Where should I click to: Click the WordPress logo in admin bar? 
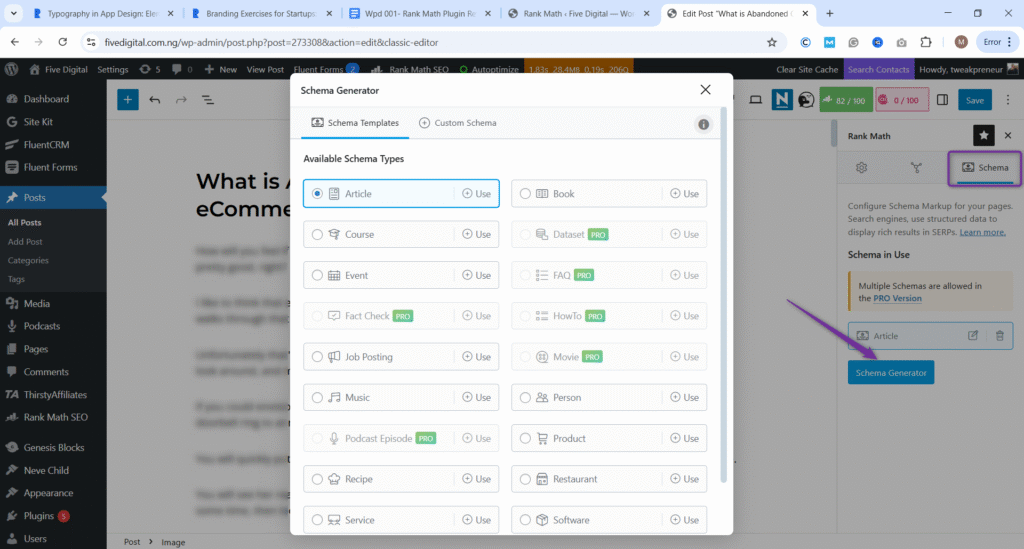point(11,69)
